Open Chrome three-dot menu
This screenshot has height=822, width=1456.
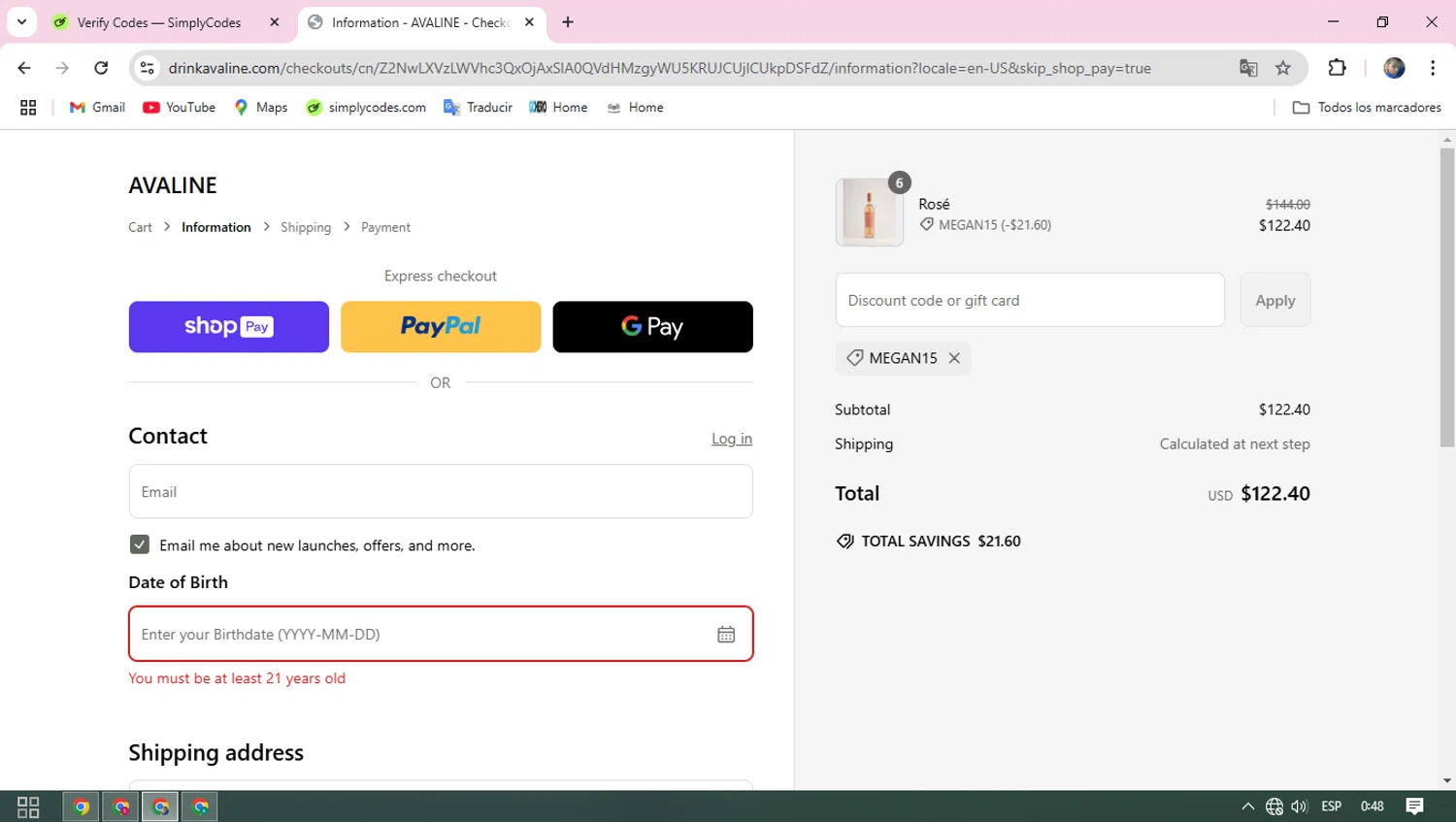click(x=1433, y=68)
